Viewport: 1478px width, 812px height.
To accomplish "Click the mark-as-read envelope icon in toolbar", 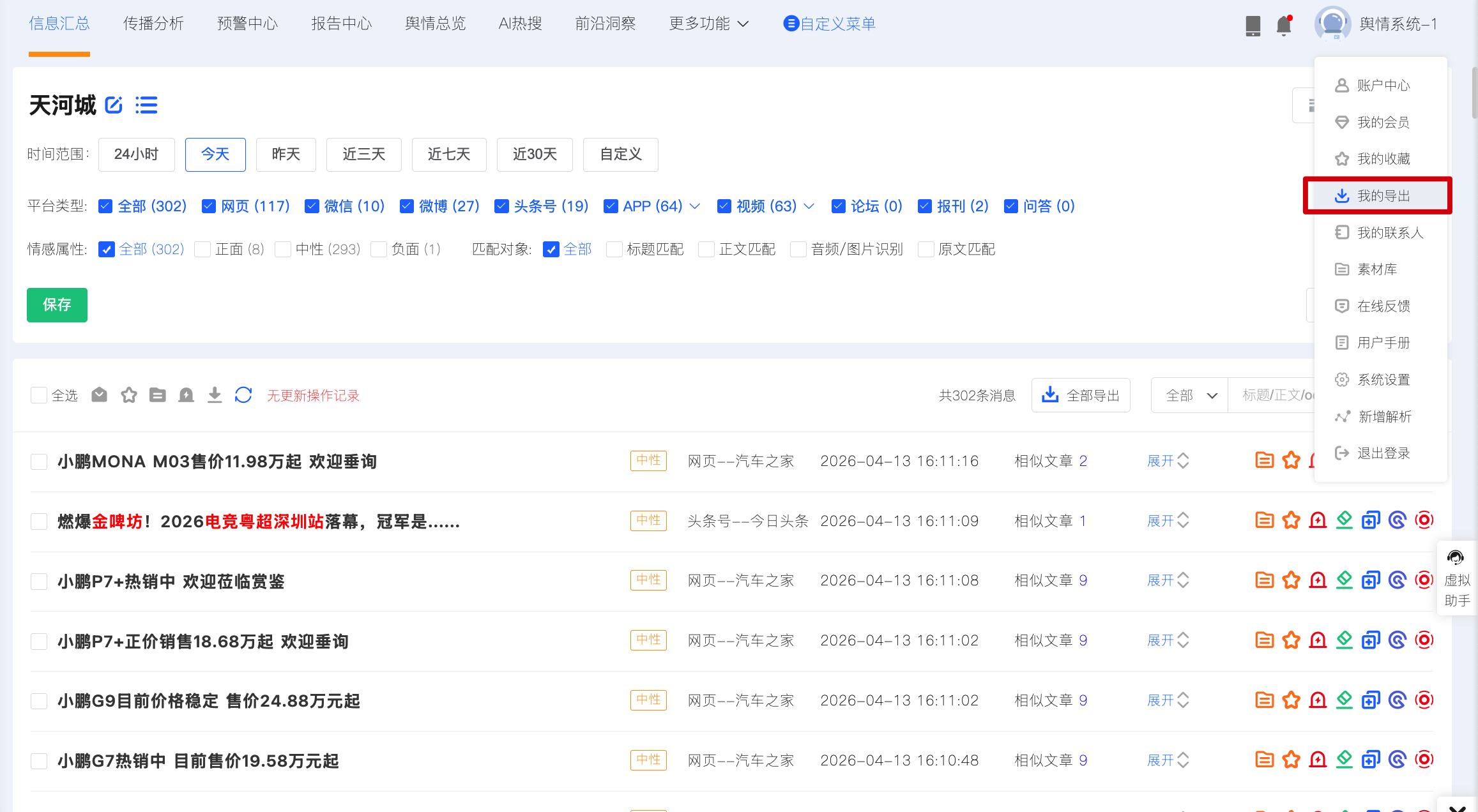I will point(99,395).
